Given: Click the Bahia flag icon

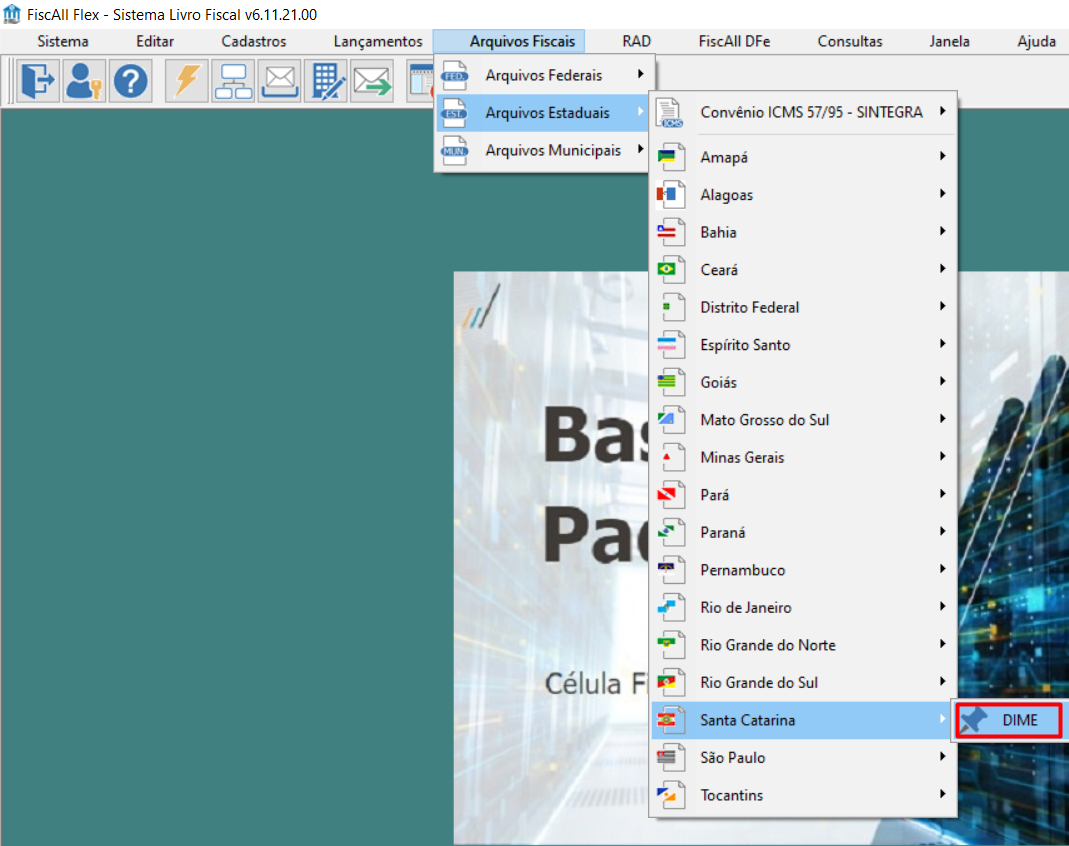Looking at the screenshot, I should [670, 232].
